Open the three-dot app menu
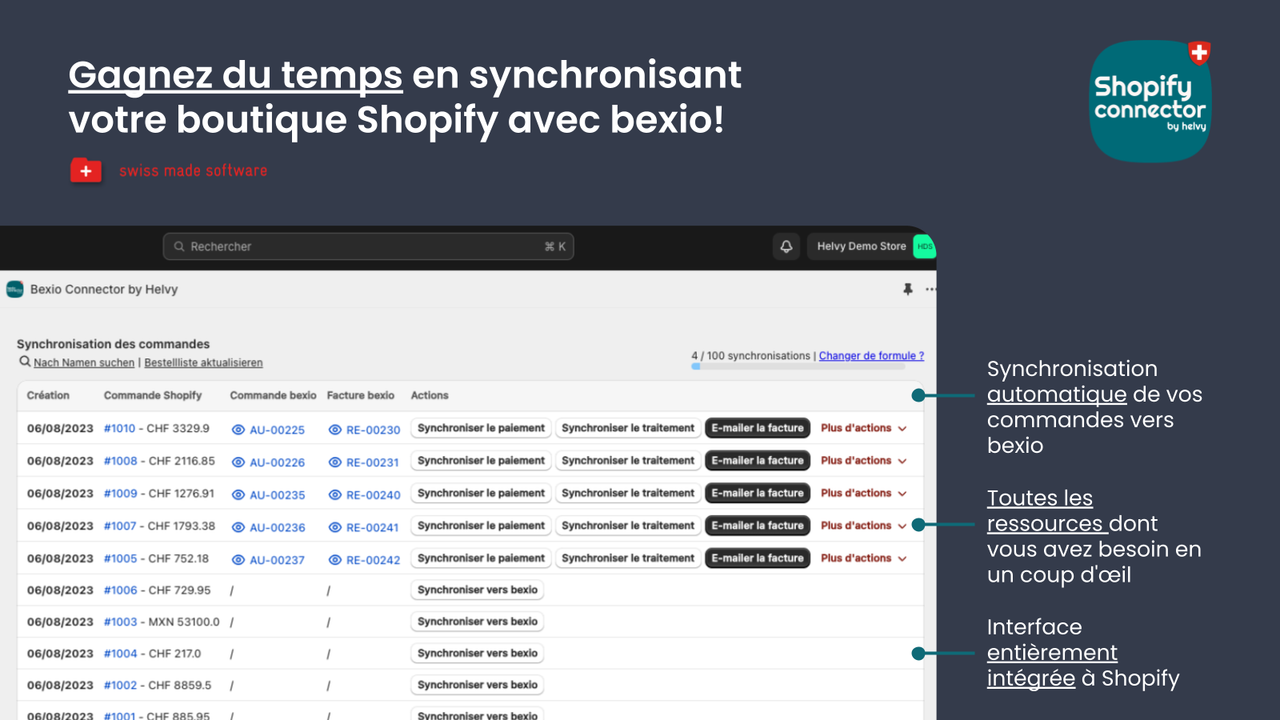Viewport: 1280px width, 720px height. click(x=931, y=289)
